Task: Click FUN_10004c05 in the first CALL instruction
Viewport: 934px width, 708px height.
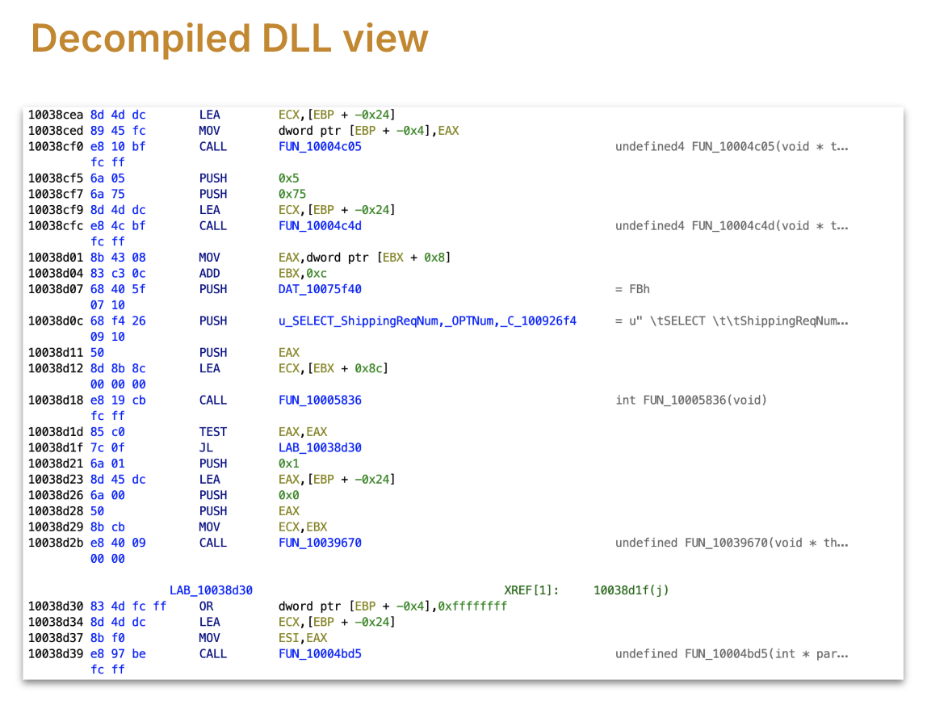Action: pyautogui.click(x=320, y=146)
